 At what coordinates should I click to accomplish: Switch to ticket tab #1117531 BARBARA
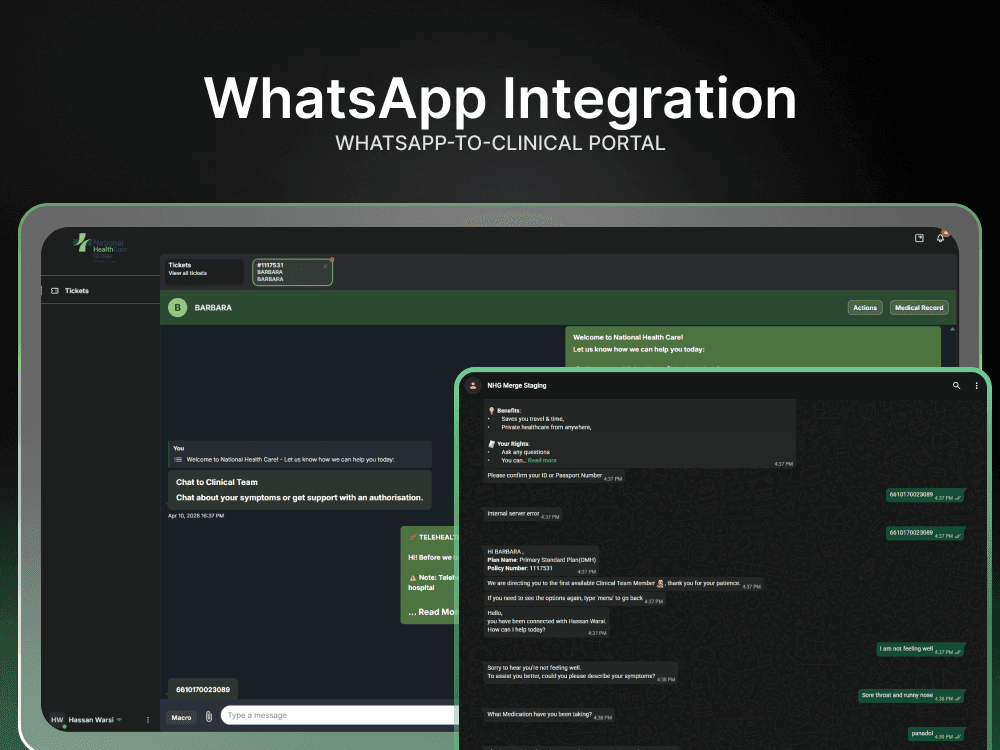coord(291,272)
